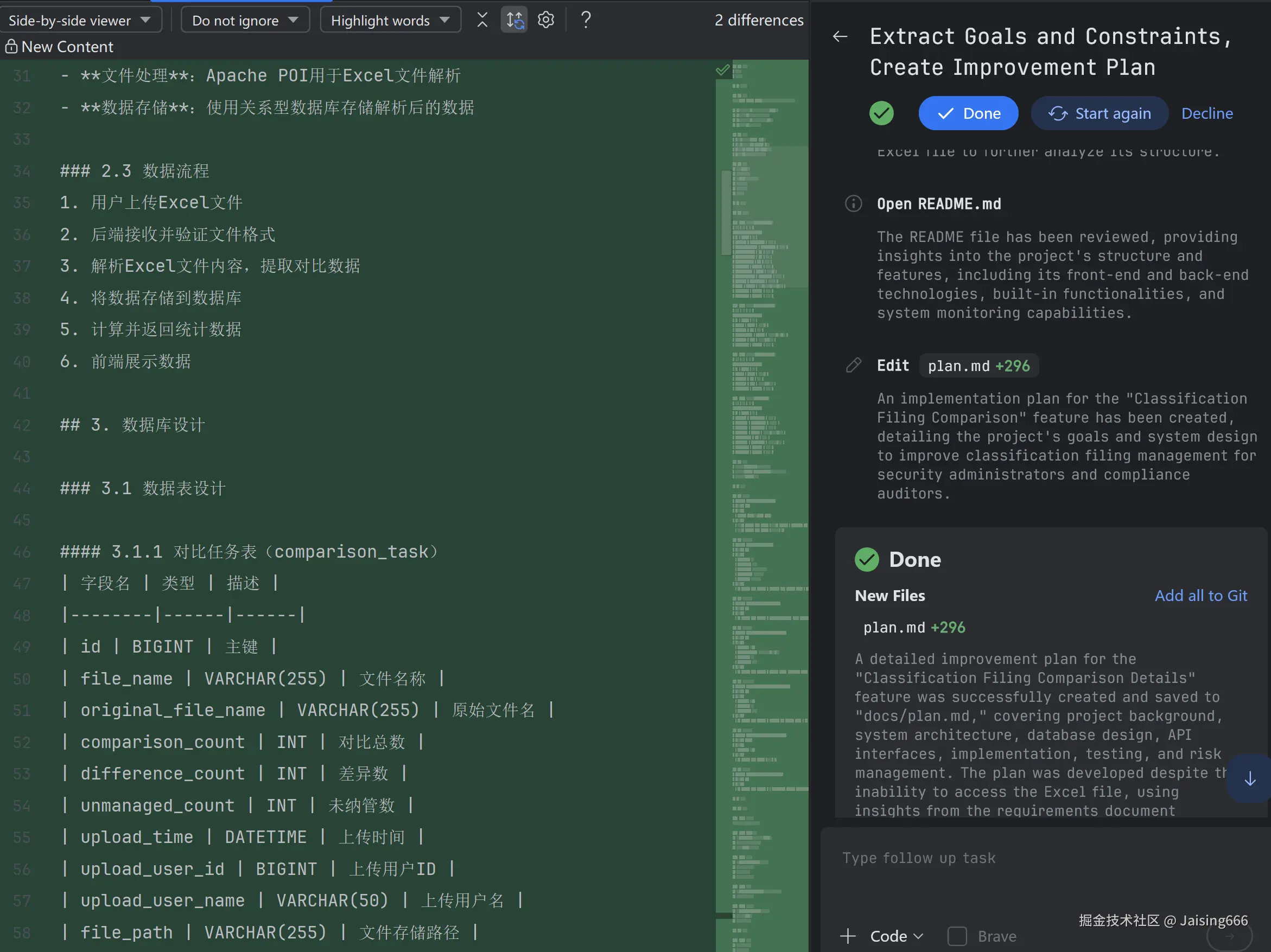
Task: Click the scroll-down arrow button
Action: [1249, 779]
